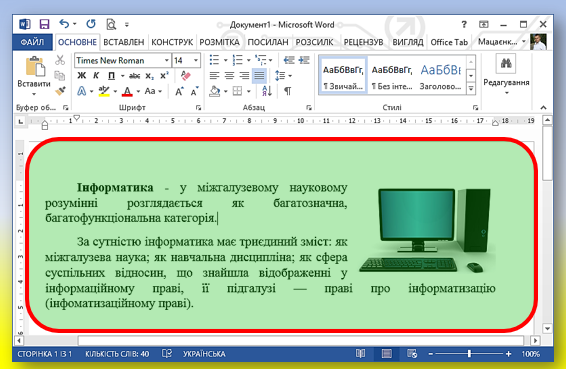The image size is (566, 369).
Task: Align paragraph text to the left
Action: (x=214, y=75)
